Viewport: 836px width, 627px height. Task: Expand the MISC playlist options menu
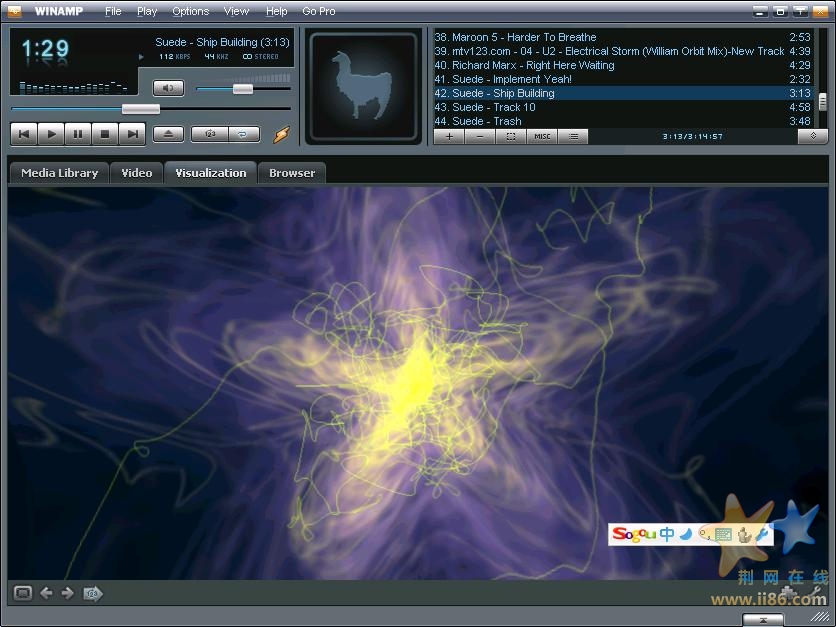[x=541, y=136]
